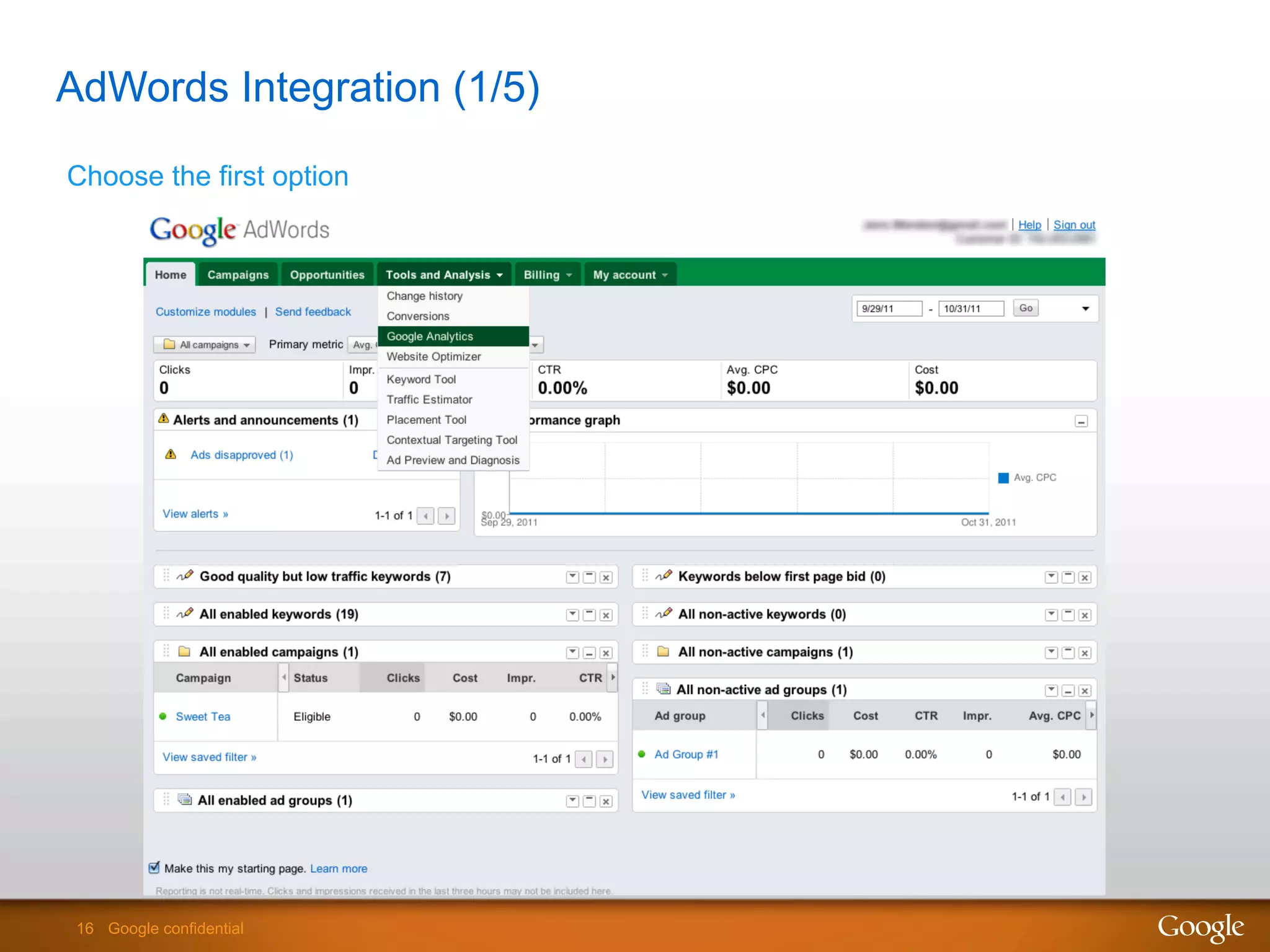Screen dimensions: 1270x952
Task: Expand the All enabled keywords module
Action: tap(590, 615)
